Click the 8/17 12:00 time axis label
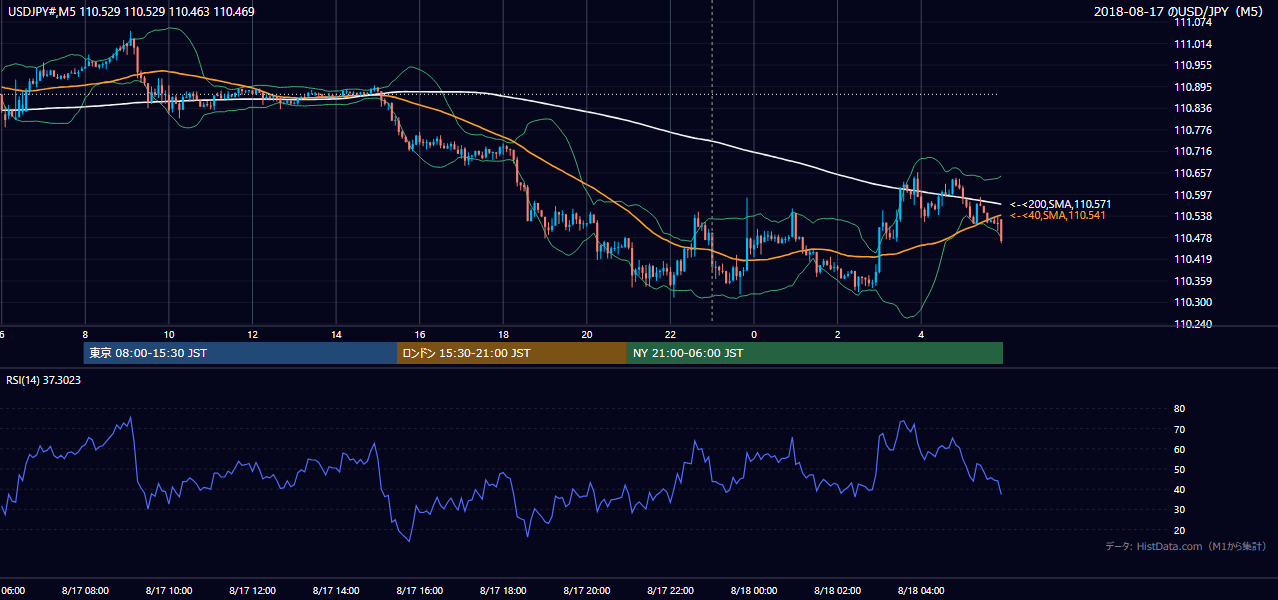 [252, 590]
